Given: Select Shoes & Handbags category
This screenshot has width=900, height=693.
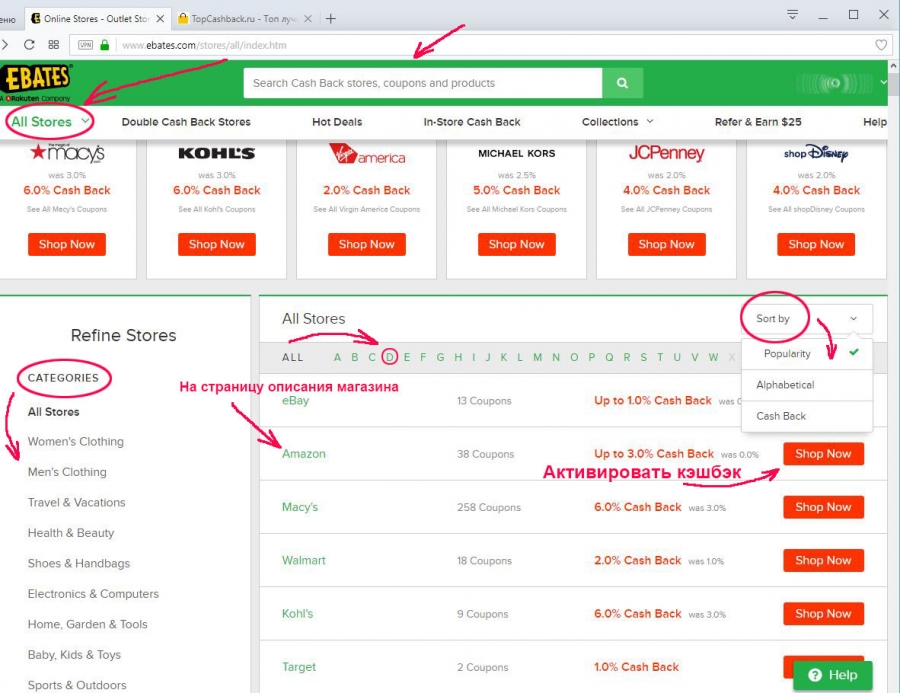Looking at the screenshot, I should tap(79, 563).
